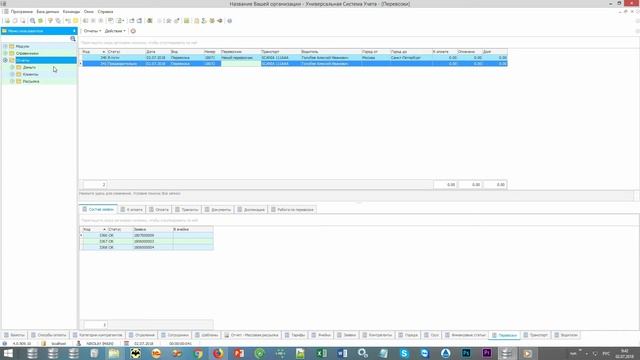
Task: Open the Справка menu
Action: 105,12
